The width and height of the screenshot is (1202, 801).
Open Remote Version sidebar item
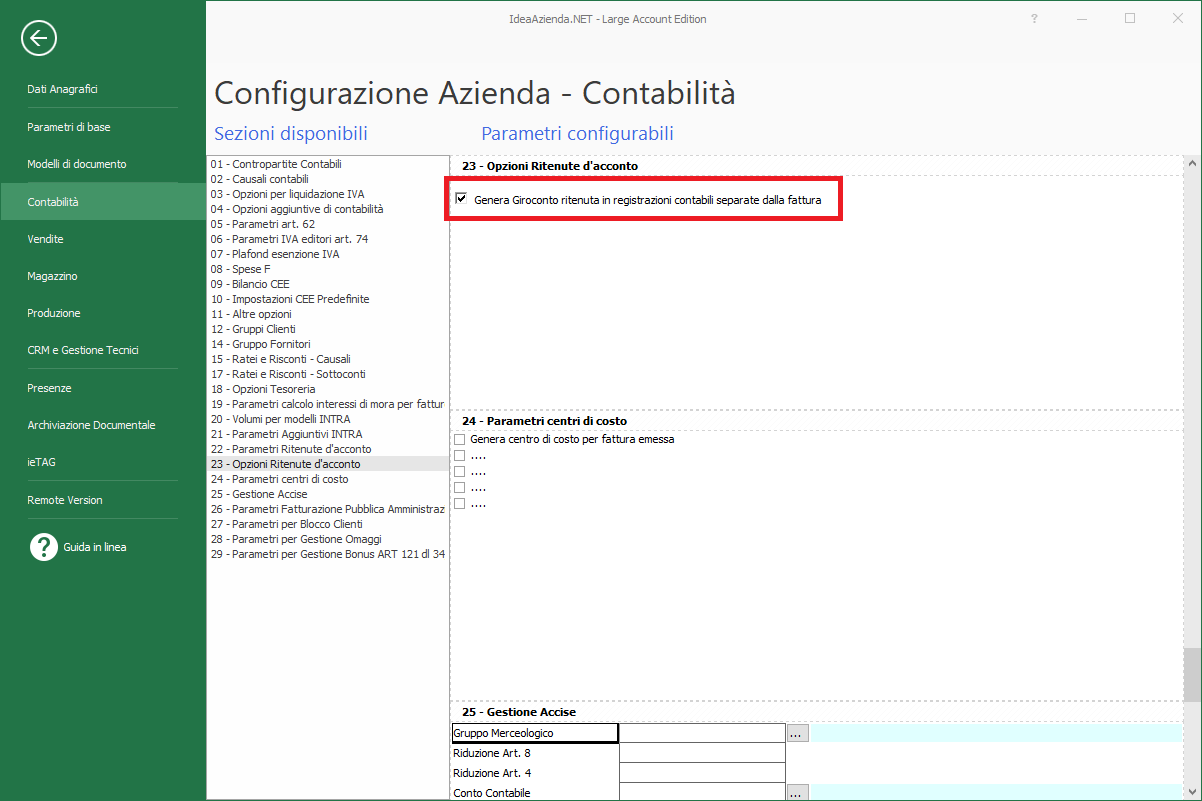tap(65, 500)
